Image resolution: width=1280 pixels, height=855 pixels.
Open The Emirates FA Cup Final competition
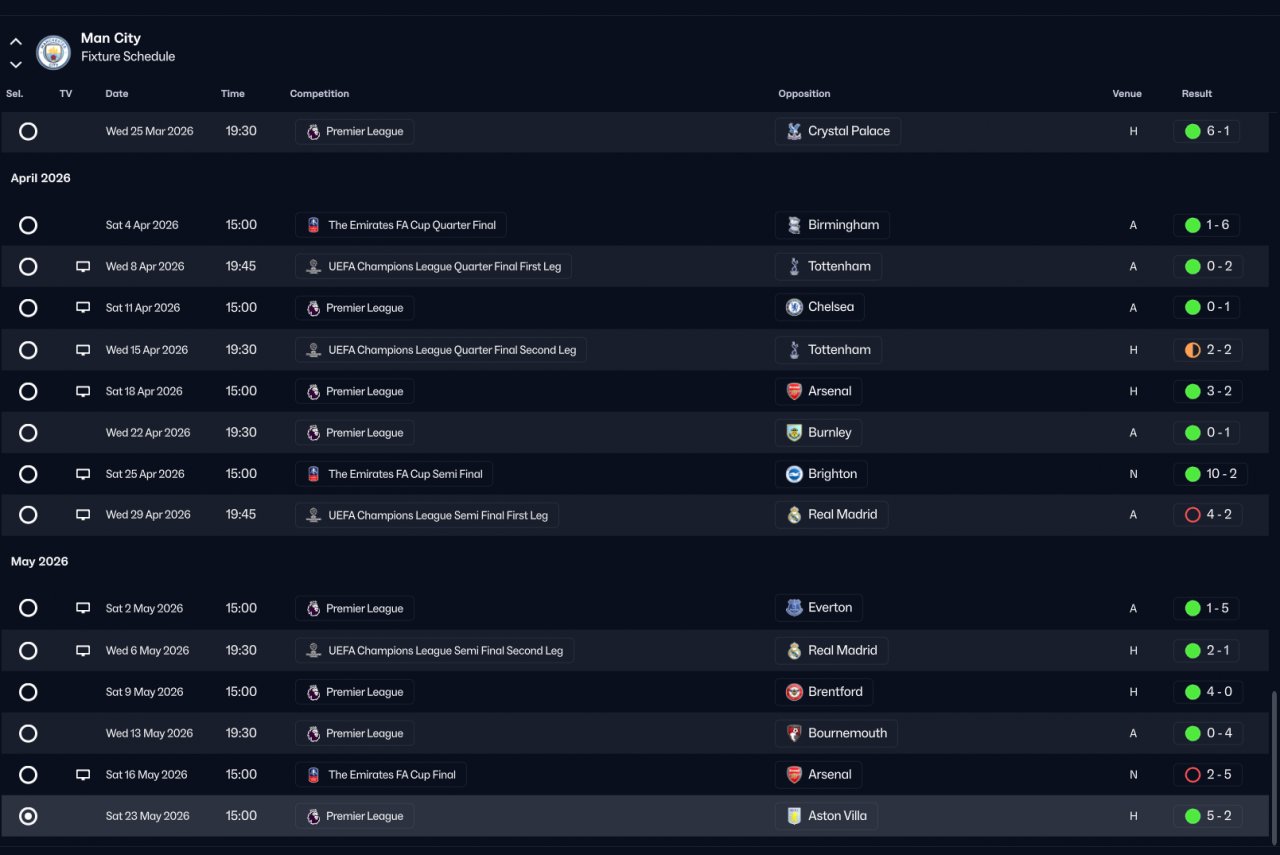coord(381,775)
